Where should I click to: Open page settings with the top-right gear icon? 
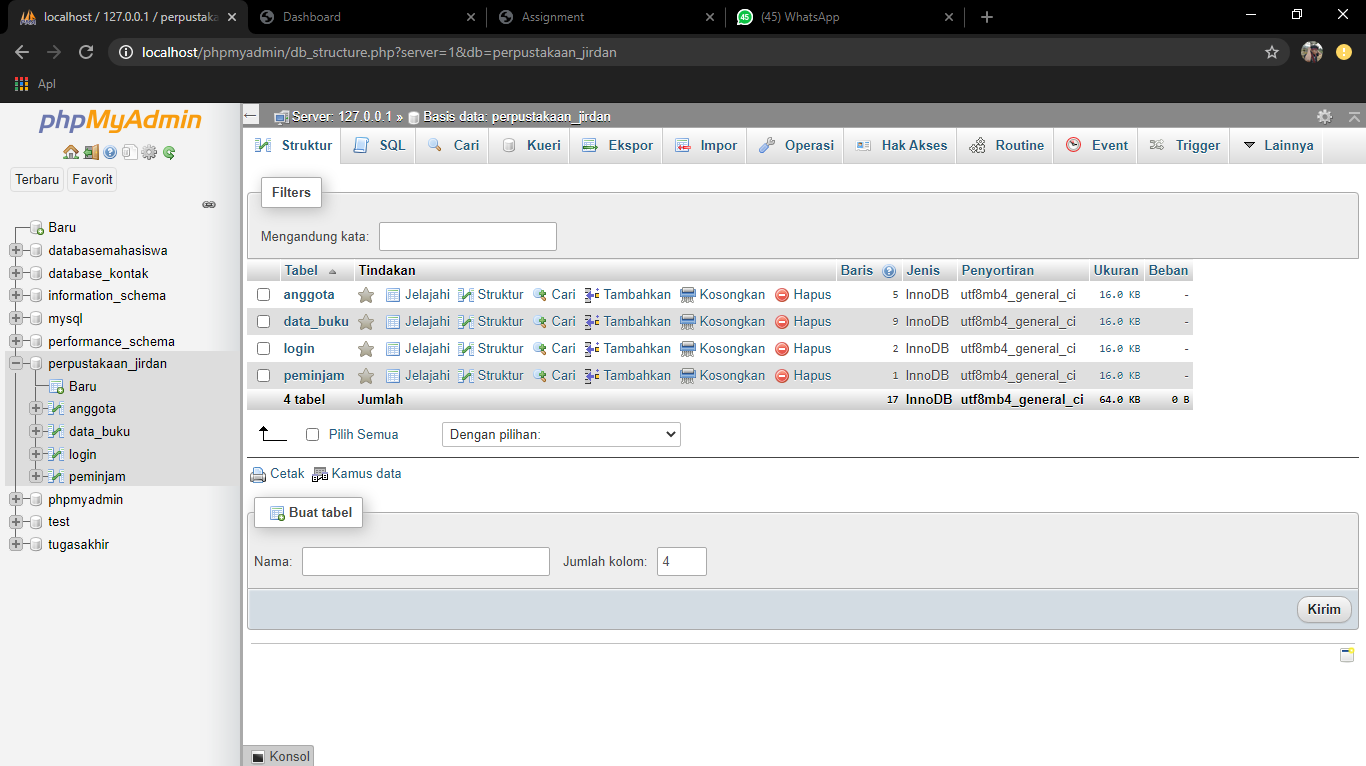point(1324,116)
